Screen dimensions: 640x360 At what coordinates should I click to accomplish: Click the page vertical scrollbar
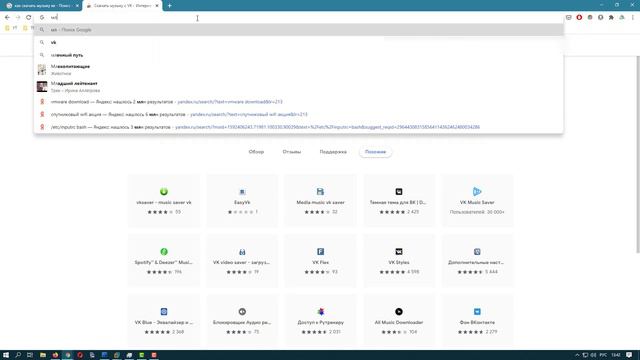(638, 154)
